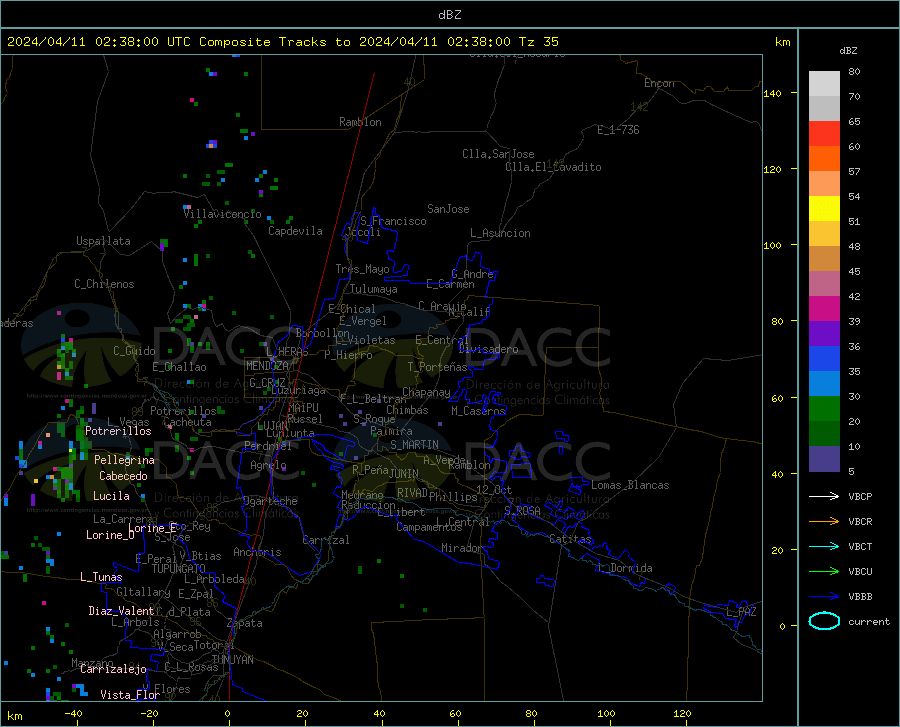
Task: Select the purple 39 dBZ color swatch
Action: coord(824,334)
